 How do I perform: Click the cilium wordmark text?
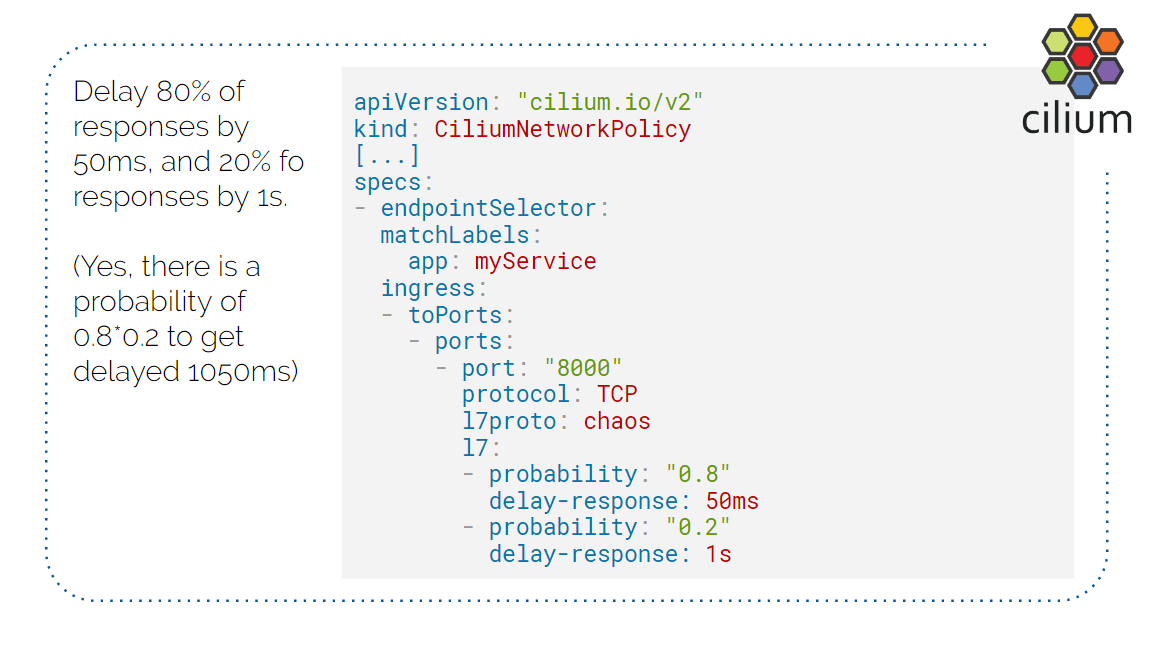1076,118
